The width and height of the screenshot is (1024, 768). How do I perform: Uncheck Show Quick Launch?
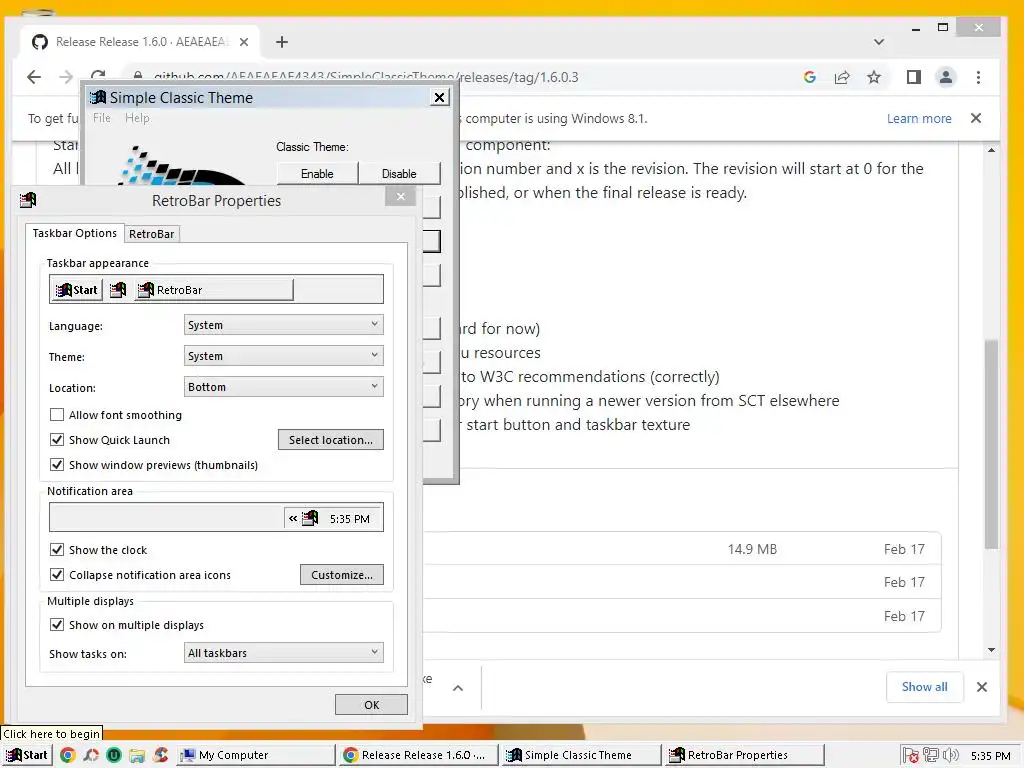pyautogui.click(x=57, y=440)
